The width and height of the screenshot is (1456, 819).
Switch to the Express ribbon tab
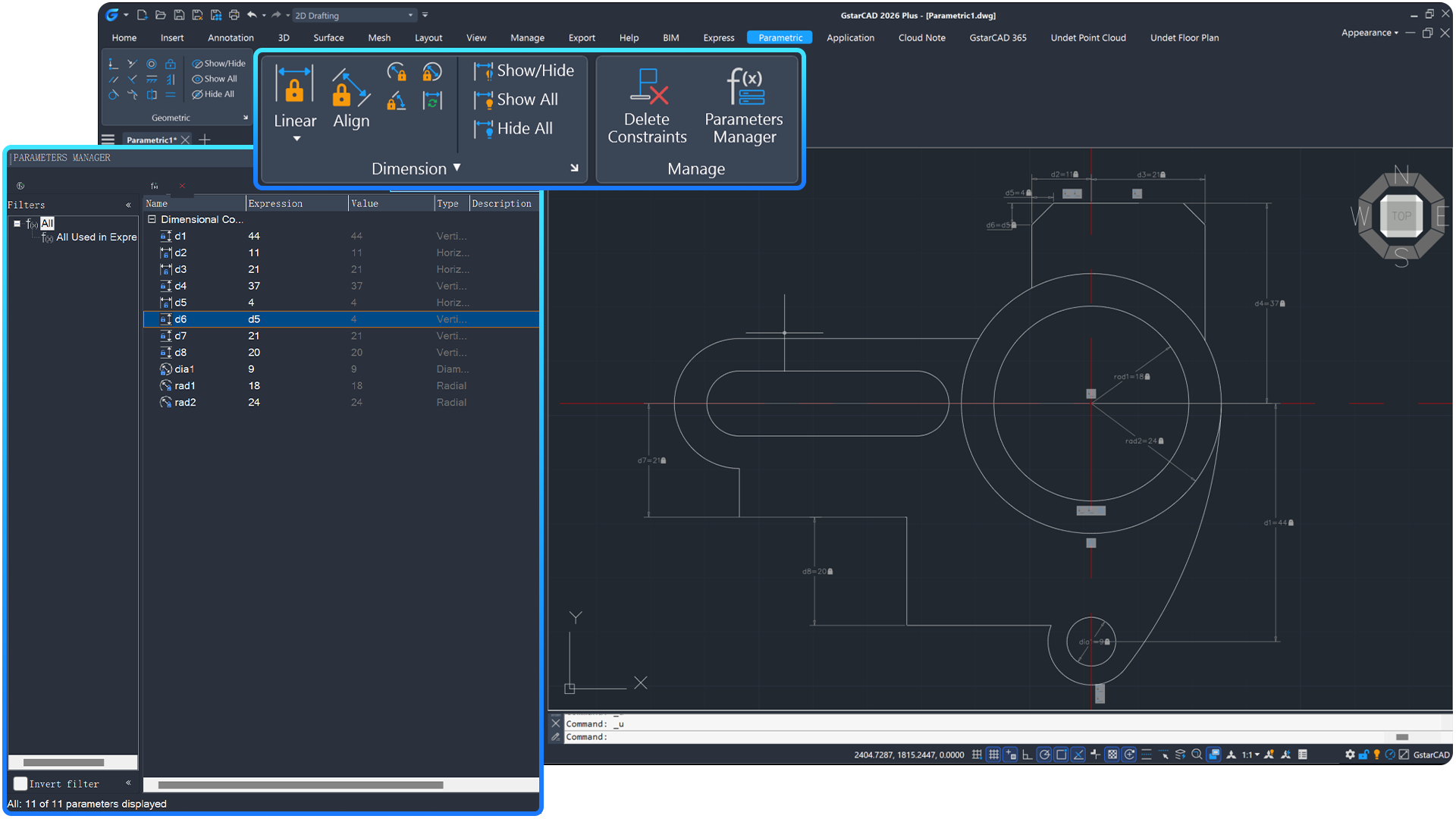[718, 37]
